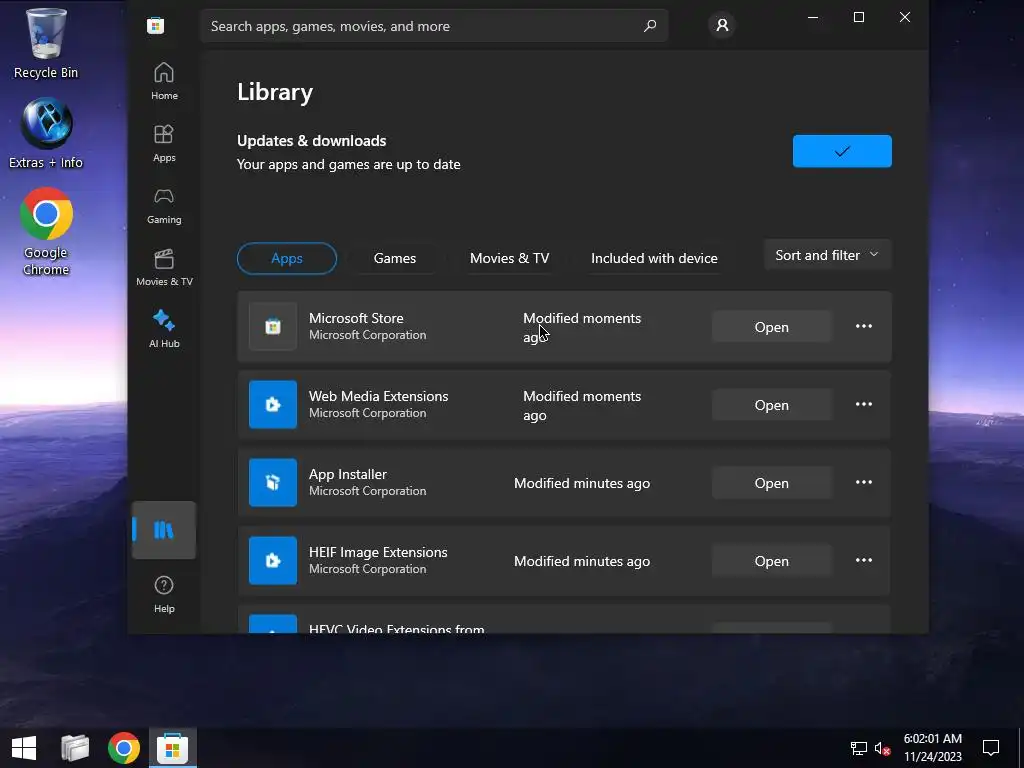This screenshot has width=1024, height=768.
Task: Open App Installer via Open button
Action: tap(772, 483)
